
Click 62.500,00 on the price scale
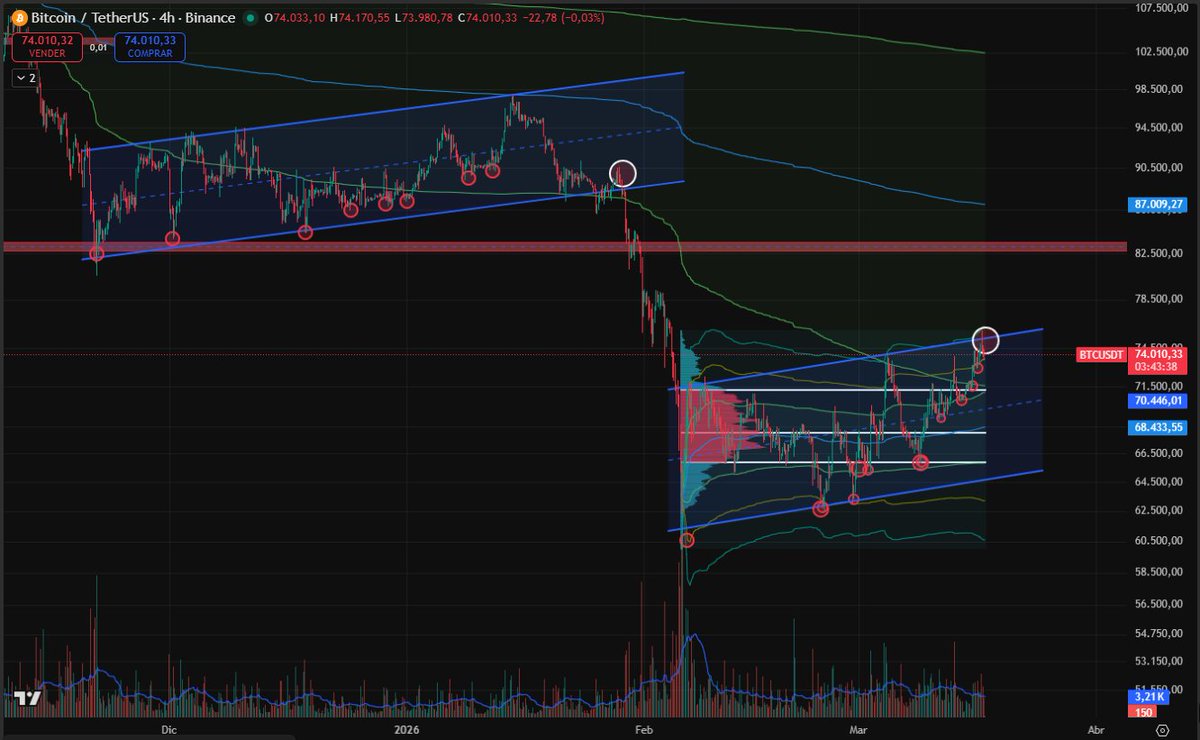click(x=1161, y=511)
